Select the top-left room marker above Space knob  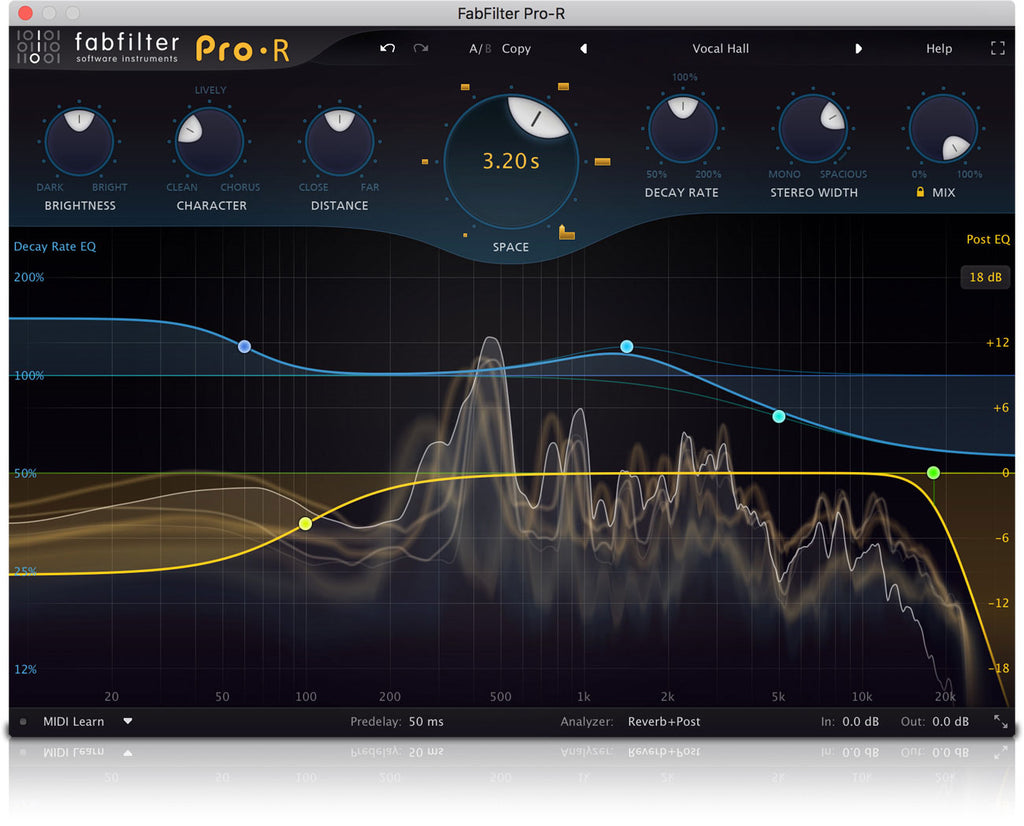click(x=465, y=87)
